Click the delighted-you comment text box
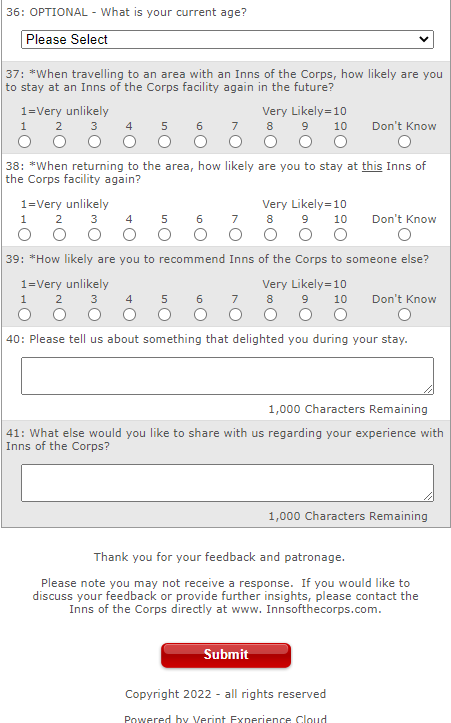The image size is (451, 723). point(227,376)
